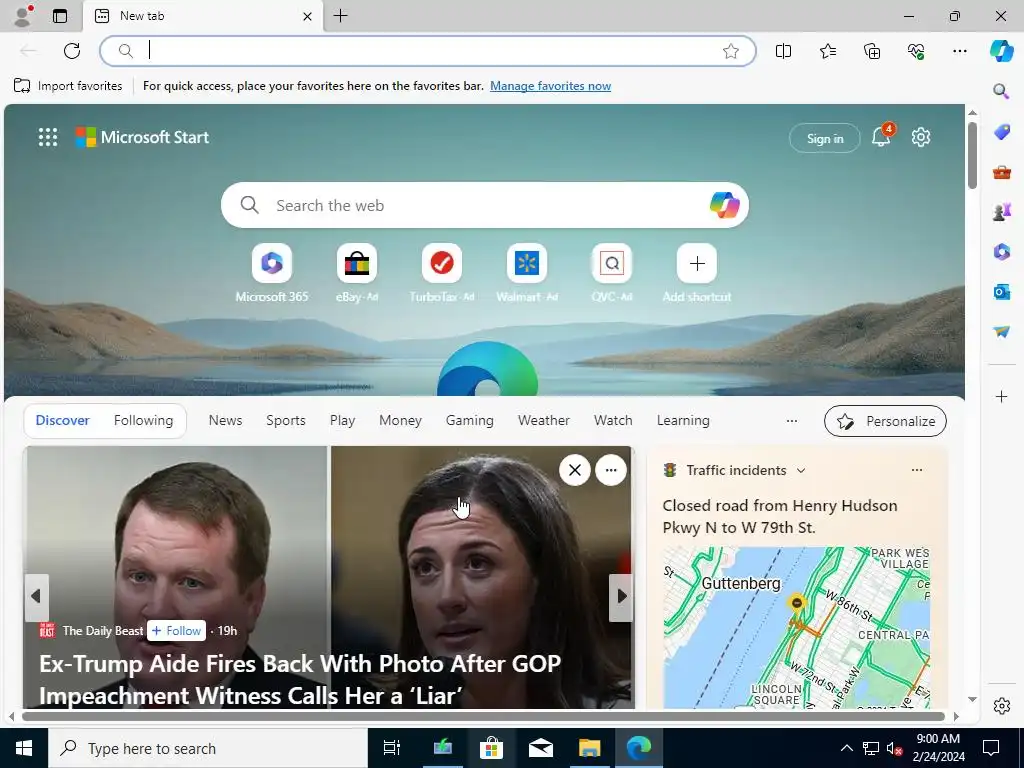The width and height of the screenshot is (1024, 768).
Task: Click Copilot icon in web search box
Action: click(724, 205)
